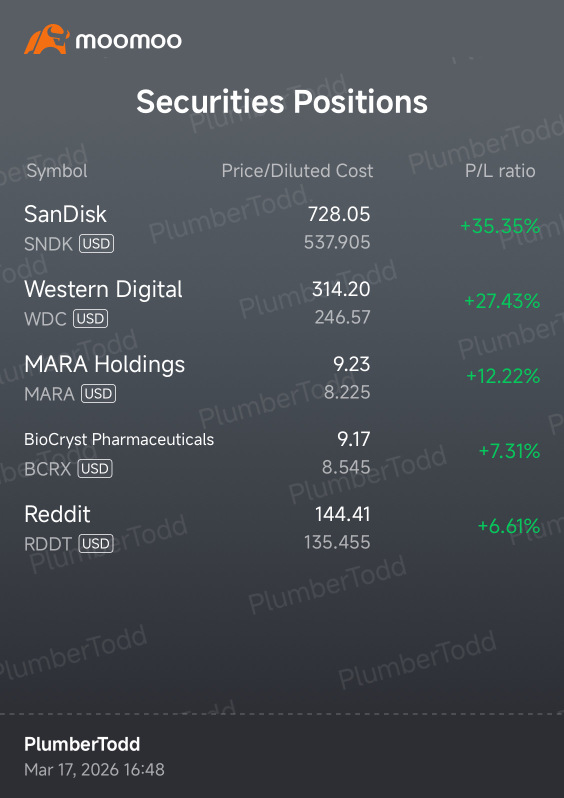This screenshot has width=564, height=798.
Task: Open the SanDisk position row
Action: (x=282, y=227)
